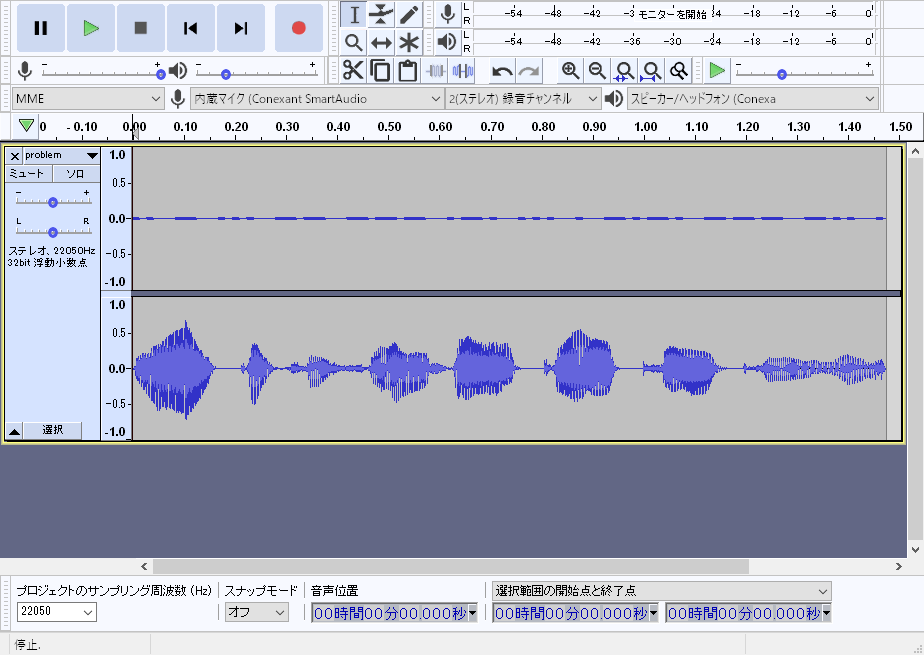Image resolution: width=924 pixels, height=655 pixels.
Task: Skip to start of track
Action: click(191, 28)
